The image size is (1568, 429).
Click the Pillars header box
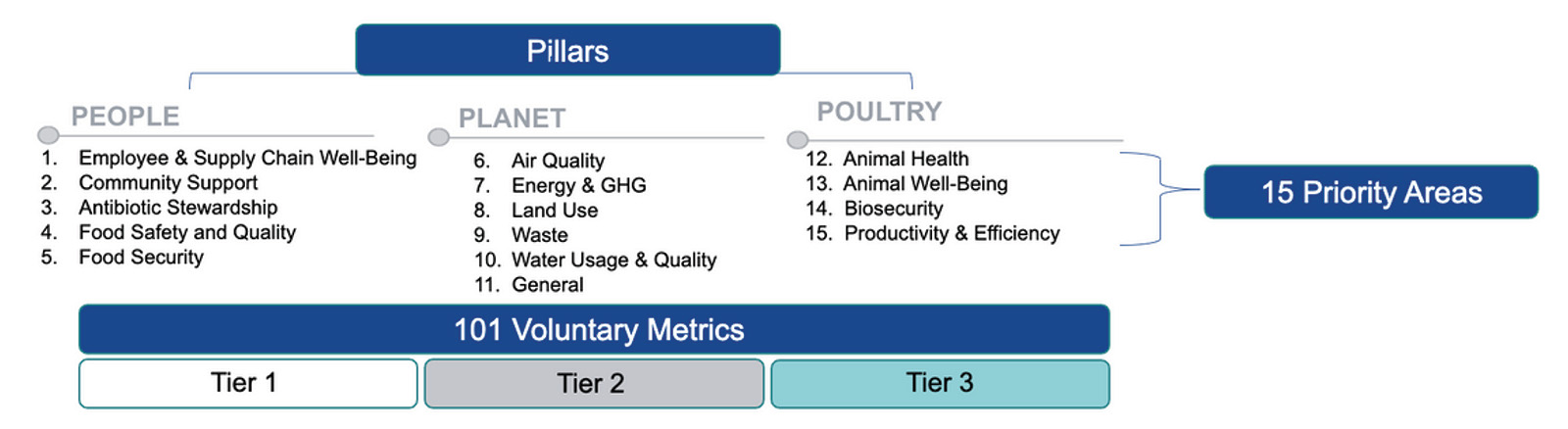point(567,50)
